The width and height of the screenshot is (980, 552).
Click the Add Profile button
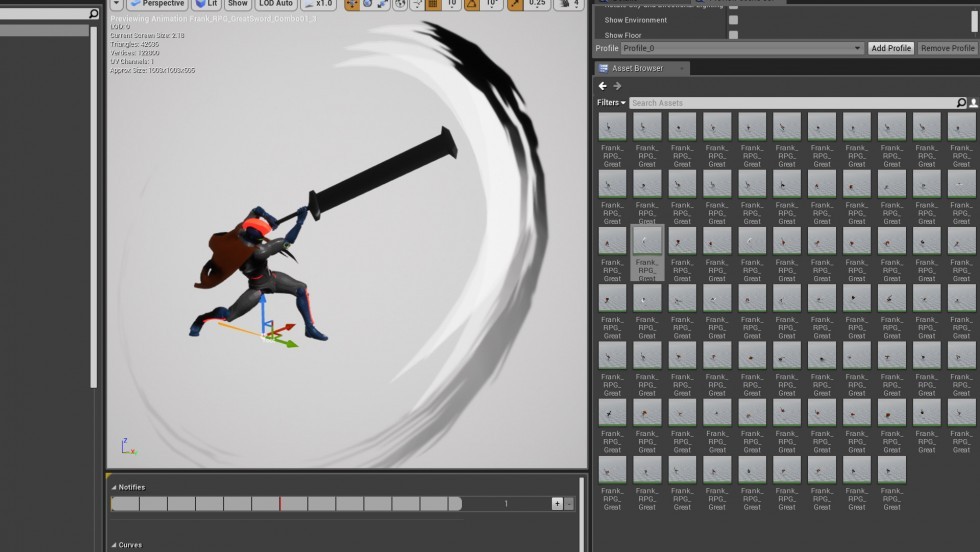coord(891,48)
